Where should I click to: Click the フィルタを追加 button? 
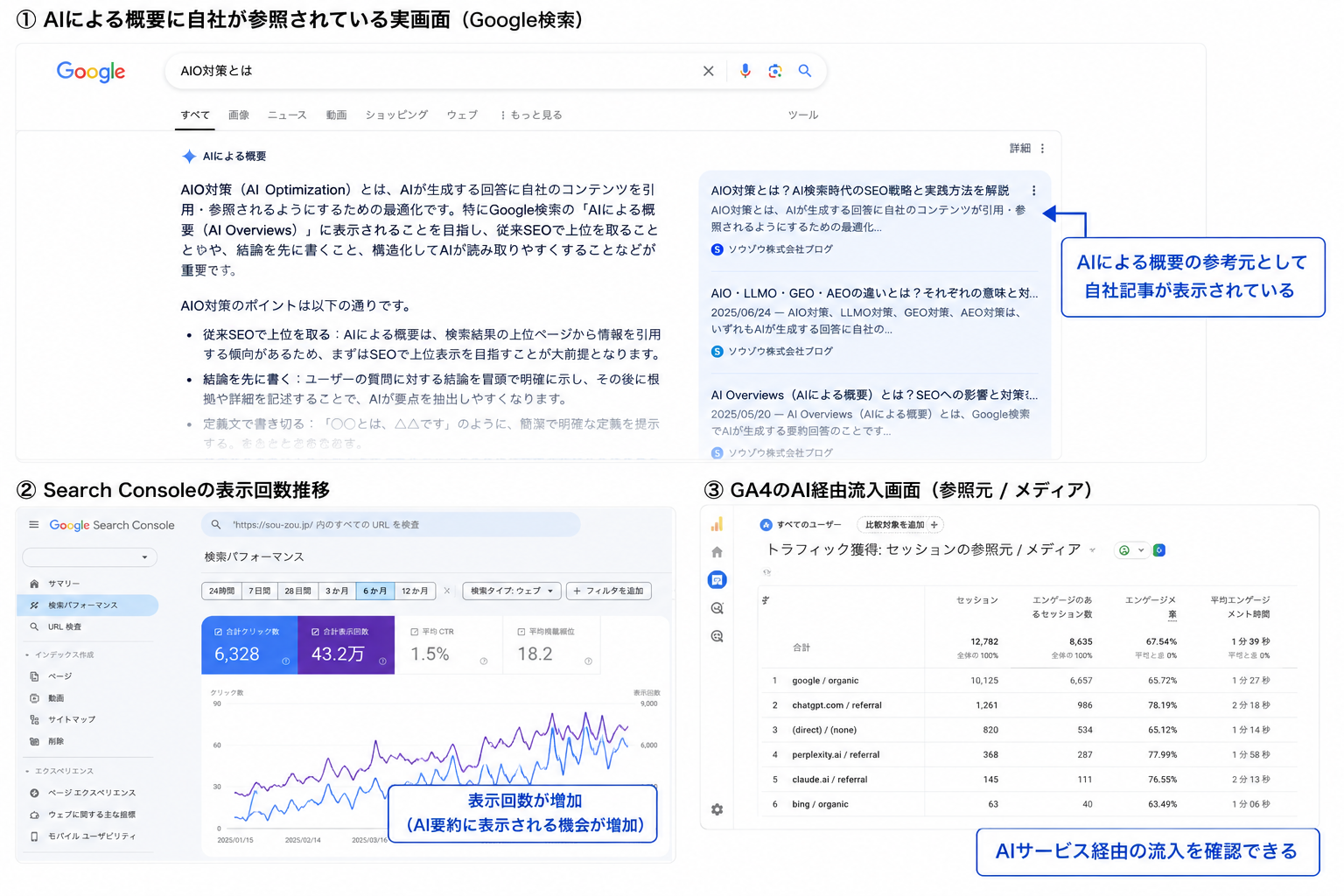pyautogui.click(x=609, y=591)
